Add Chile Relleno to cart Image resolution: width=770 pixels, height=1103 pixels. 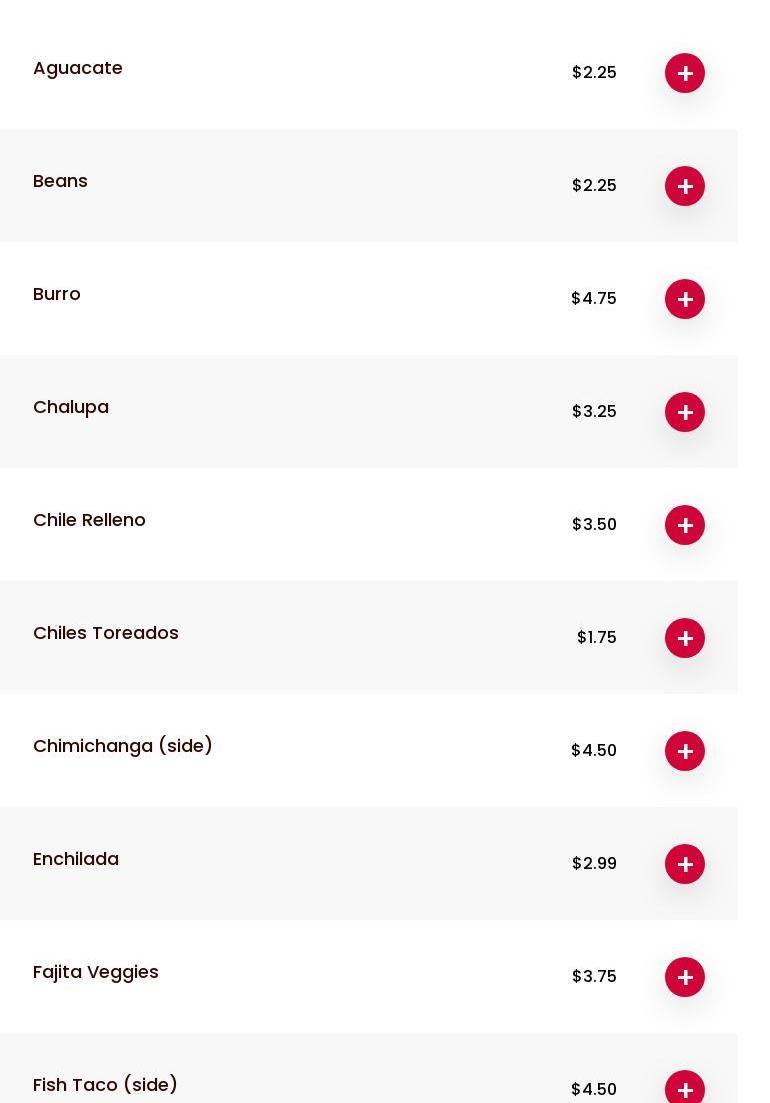(x=685, y=525)
